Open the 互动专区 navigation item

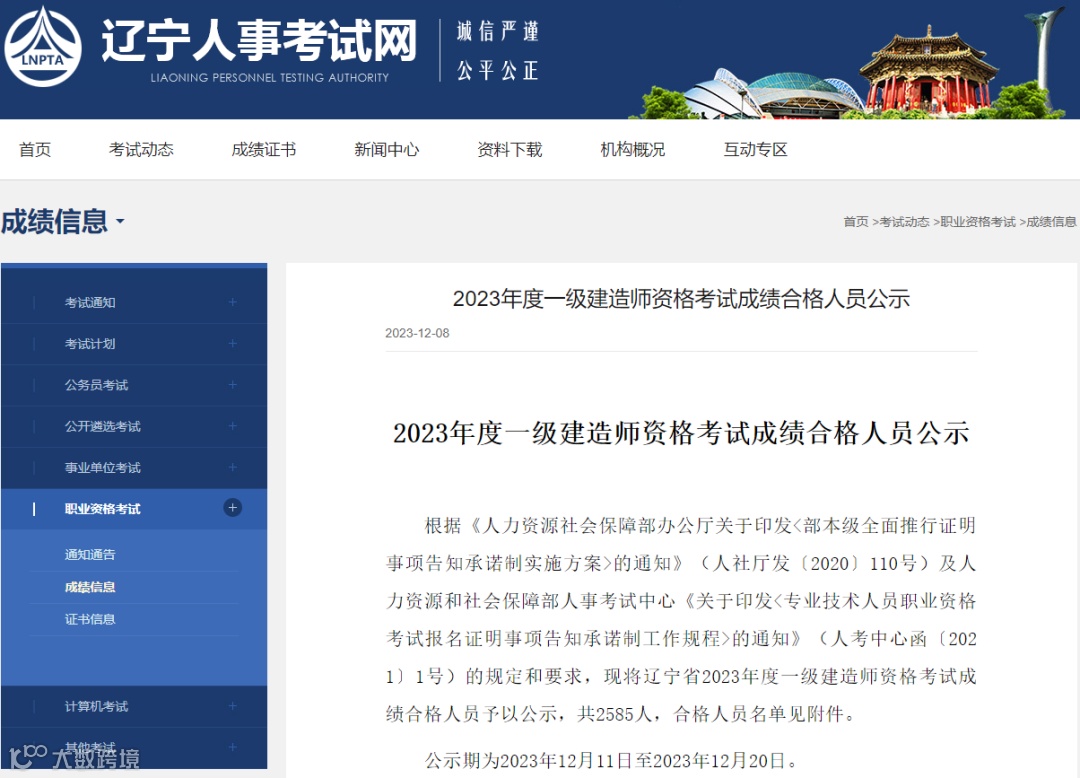click(x=755, y=150)
